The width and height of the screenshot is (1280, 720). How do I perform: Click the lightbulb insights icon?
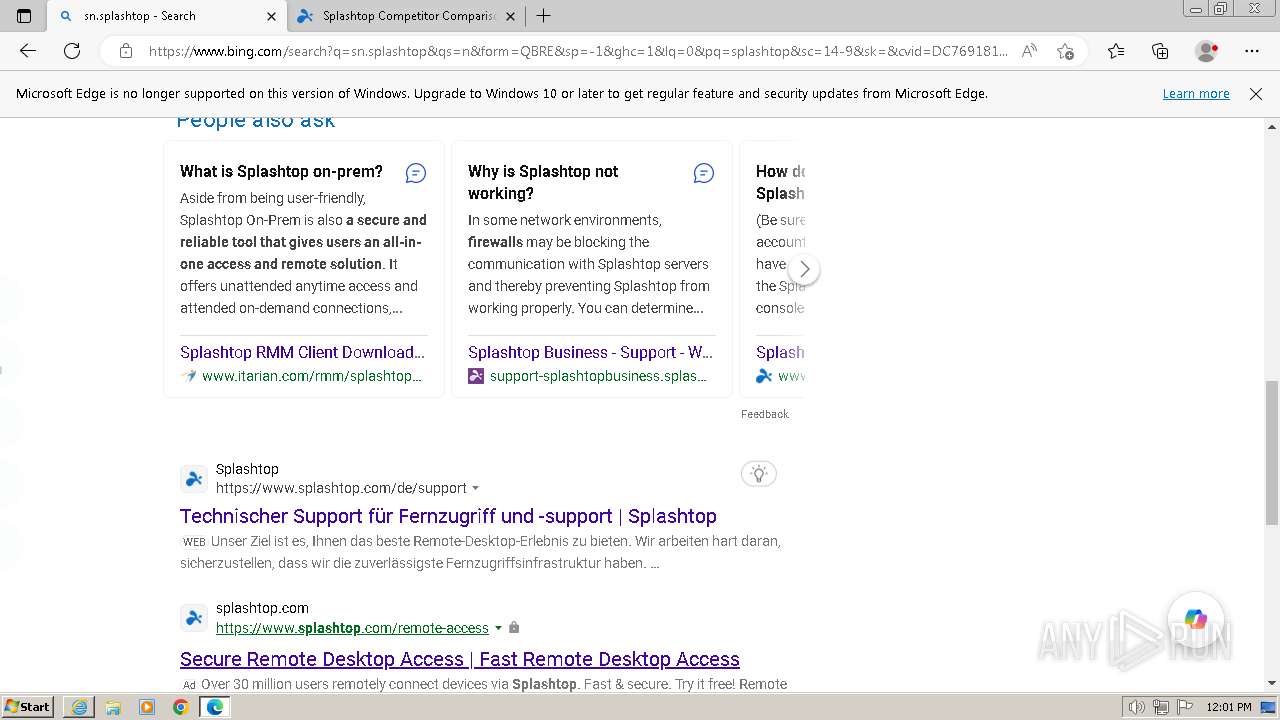[x=759, y=473]
